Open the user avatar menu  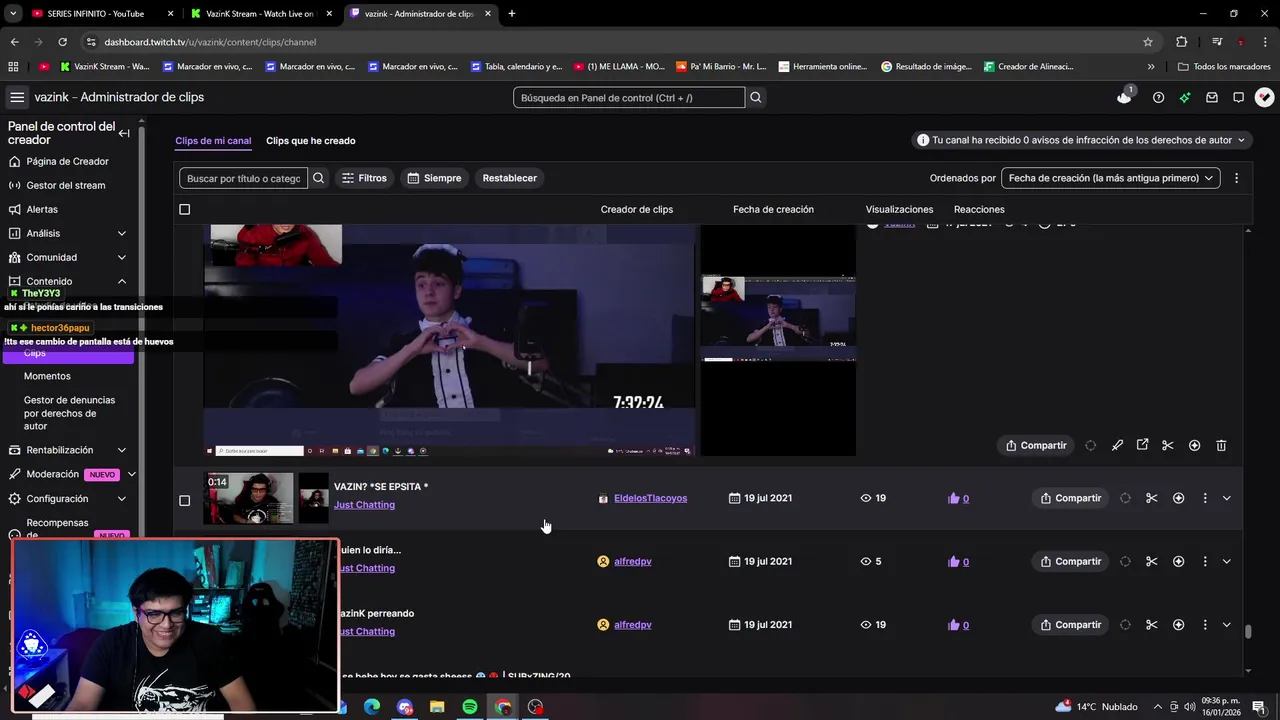click(1264, 97)
